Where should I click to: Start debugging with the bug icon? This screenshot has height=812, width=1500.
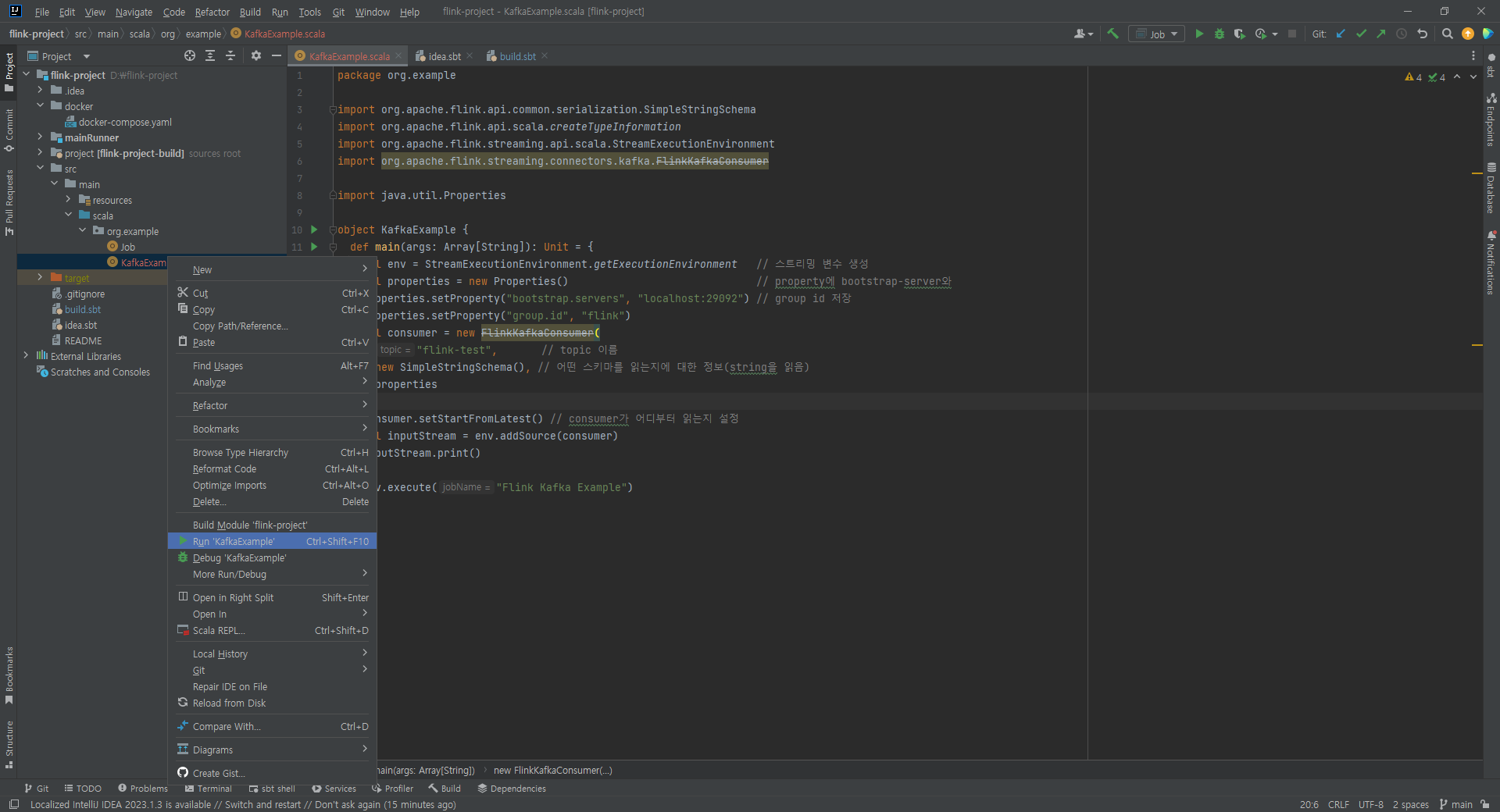1219,34
